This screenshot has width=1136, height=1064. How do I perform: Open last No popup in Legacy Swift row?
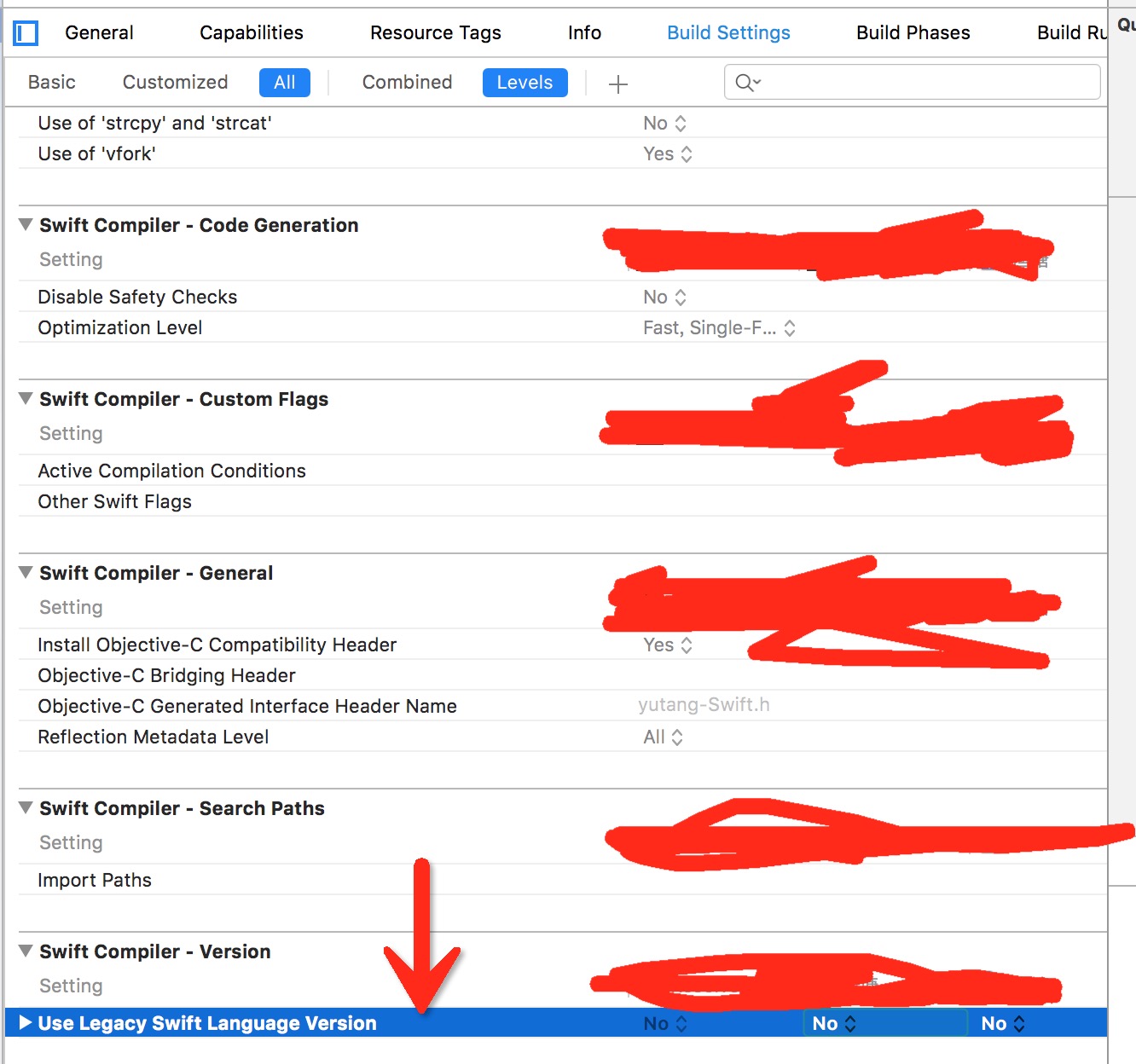pos(1003,1023)
